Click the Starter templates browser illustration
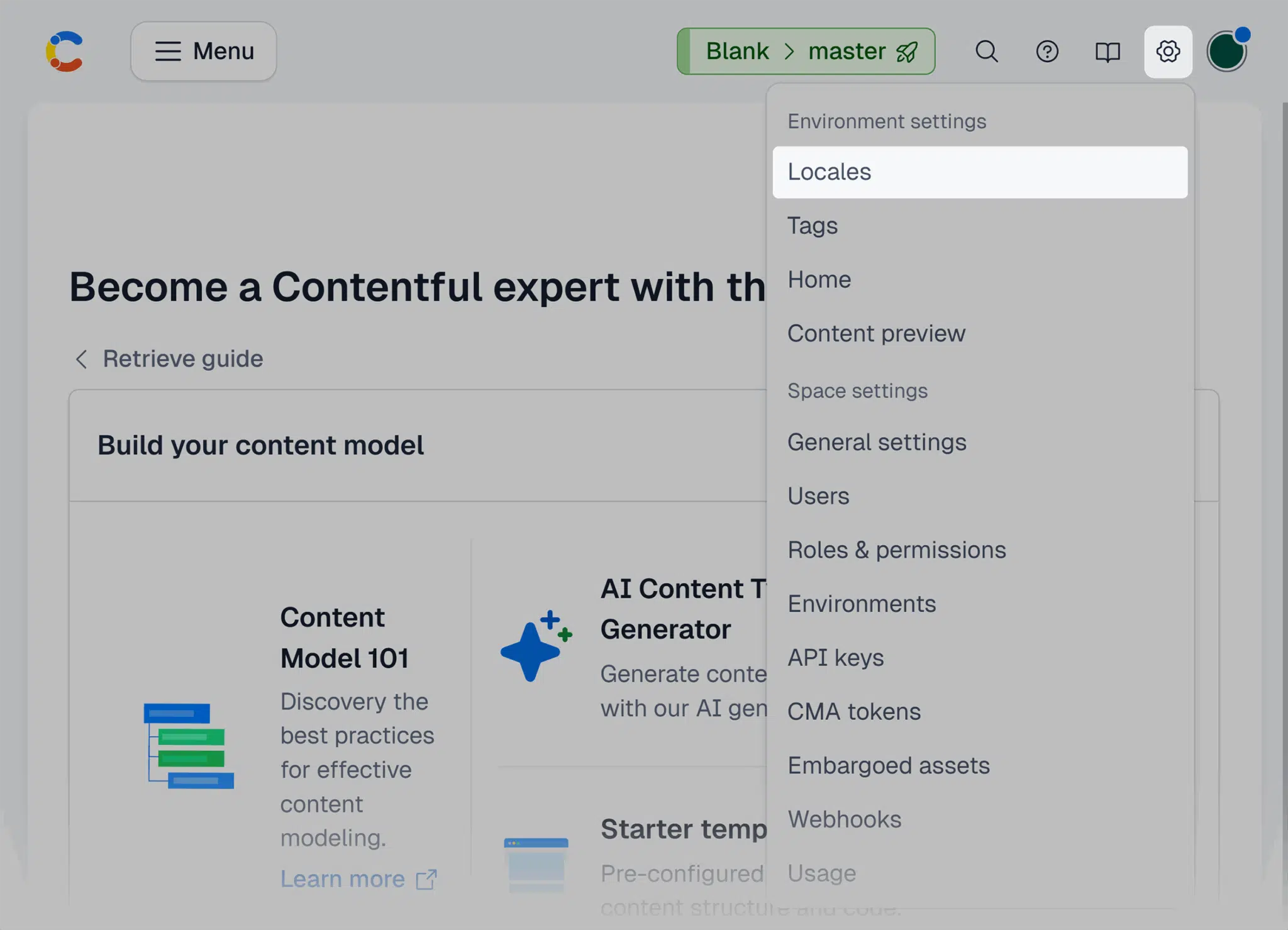The height and width of the screenshot is (930, 1288). coord(536,865)
